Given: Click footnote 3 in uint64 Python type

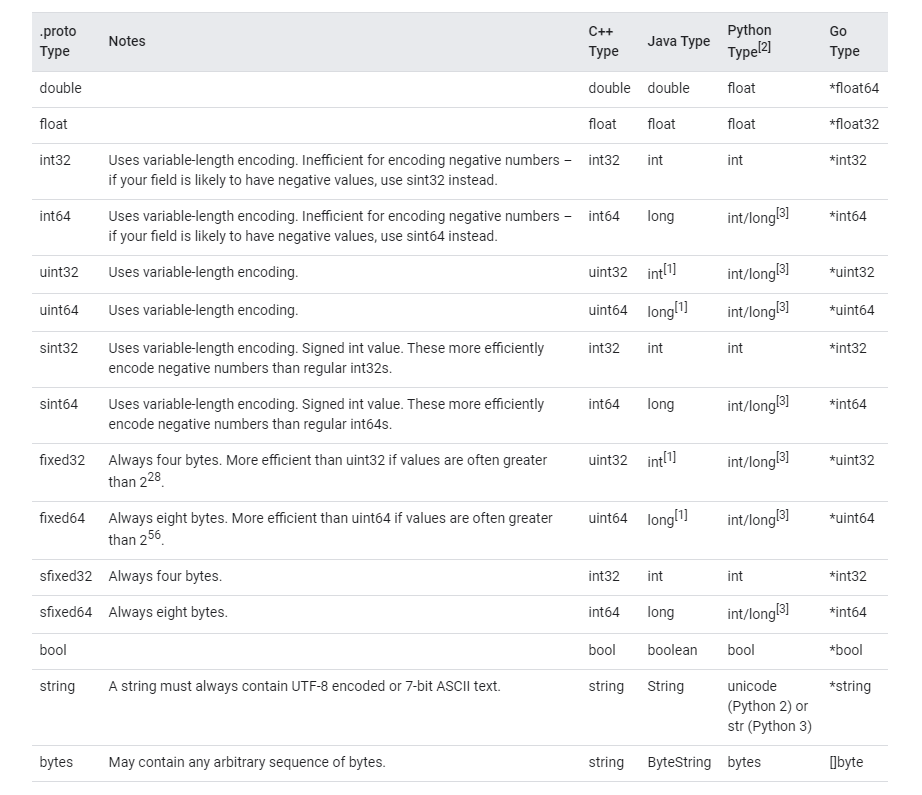Looking at the screenshot, I should [x=783, y=306].
